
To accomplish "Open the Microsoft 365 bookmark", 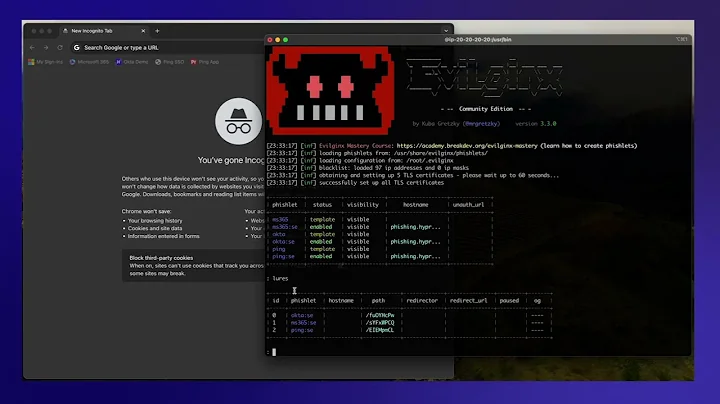I will [89, 62].
